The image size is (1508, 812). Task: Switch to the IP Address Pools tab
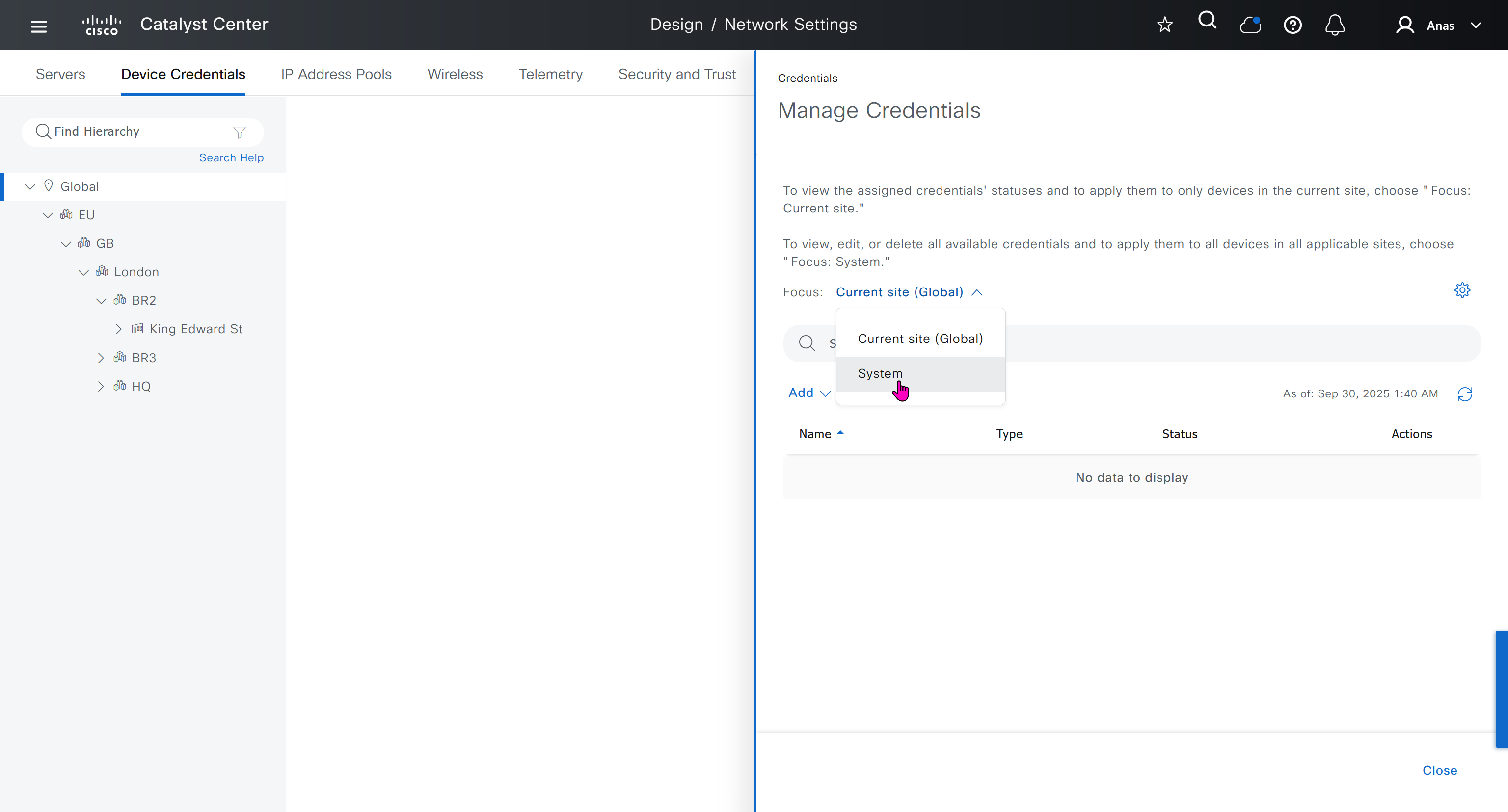click(336, 74)
